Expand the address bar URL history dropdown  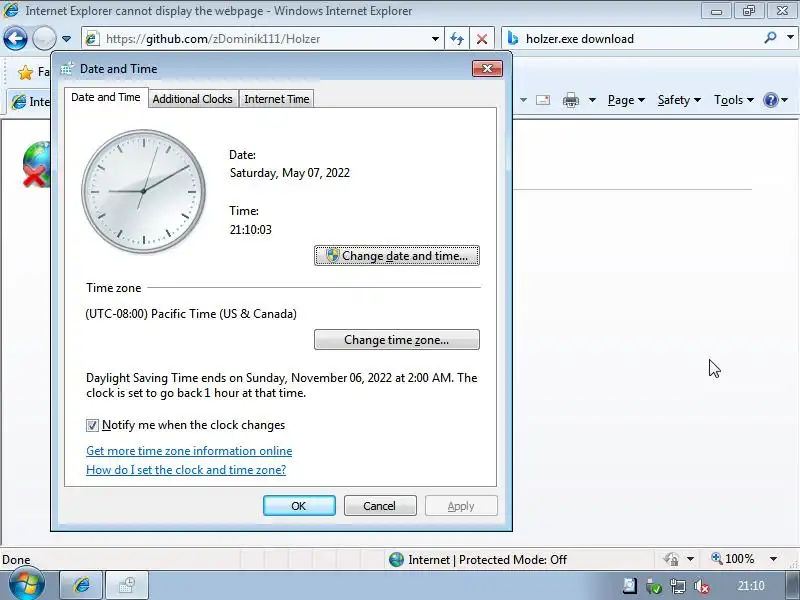click(435, 39)
